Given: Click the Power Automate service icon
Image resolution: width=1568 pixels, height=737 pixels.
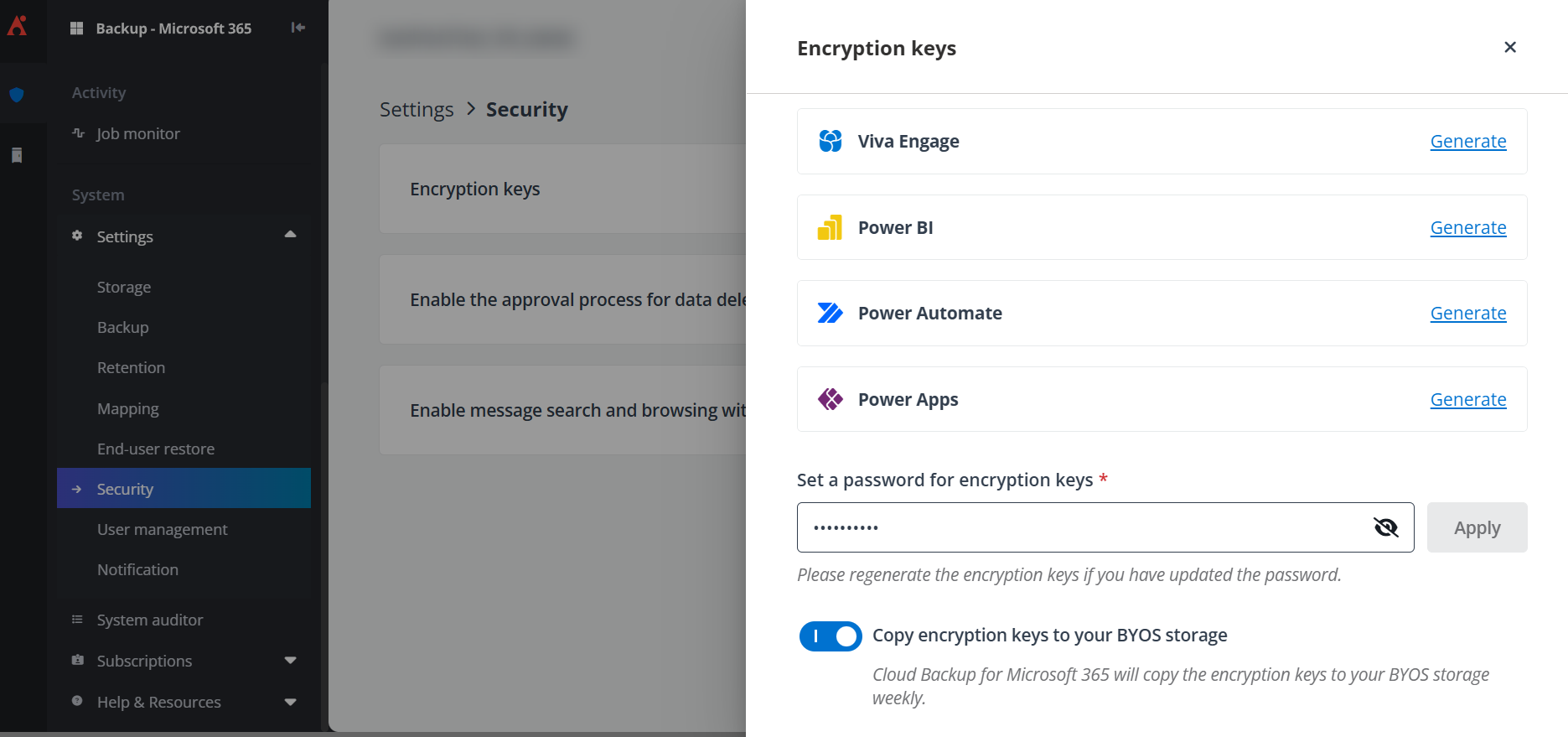Looking at the screenshot, I should click(830, 313).
